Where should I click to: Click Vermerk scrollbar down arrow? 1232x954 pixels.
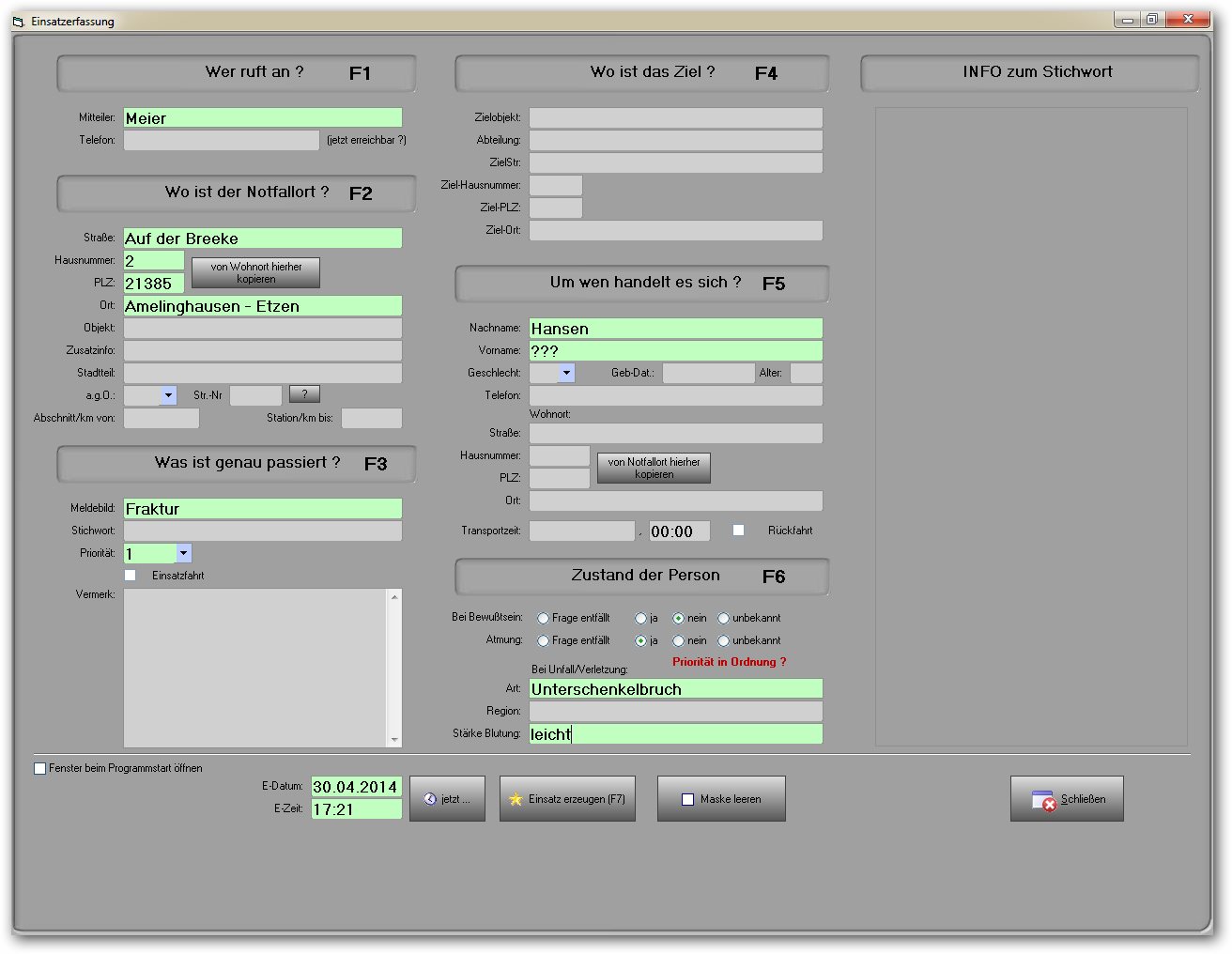tap(394, 739)
